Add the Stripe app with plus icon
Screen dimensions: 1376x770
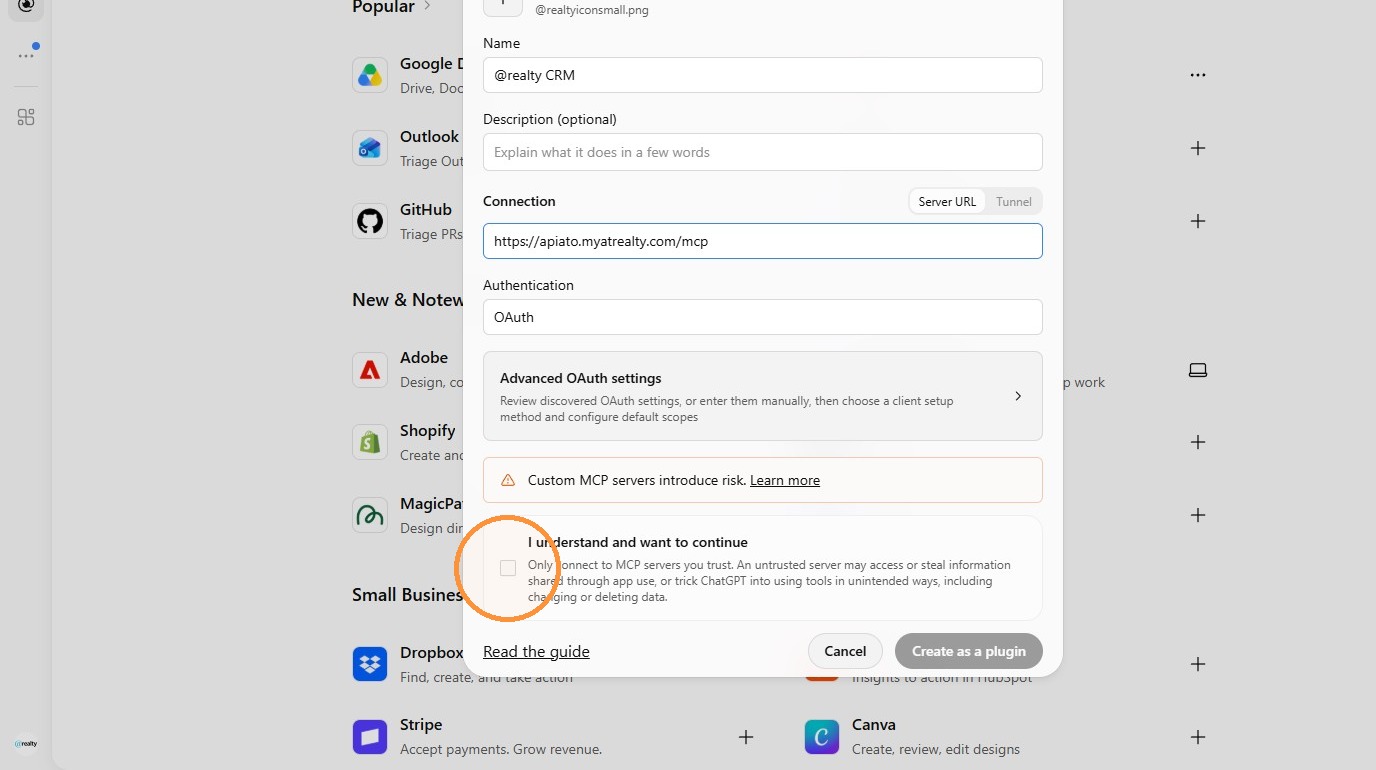pos(746,737)
